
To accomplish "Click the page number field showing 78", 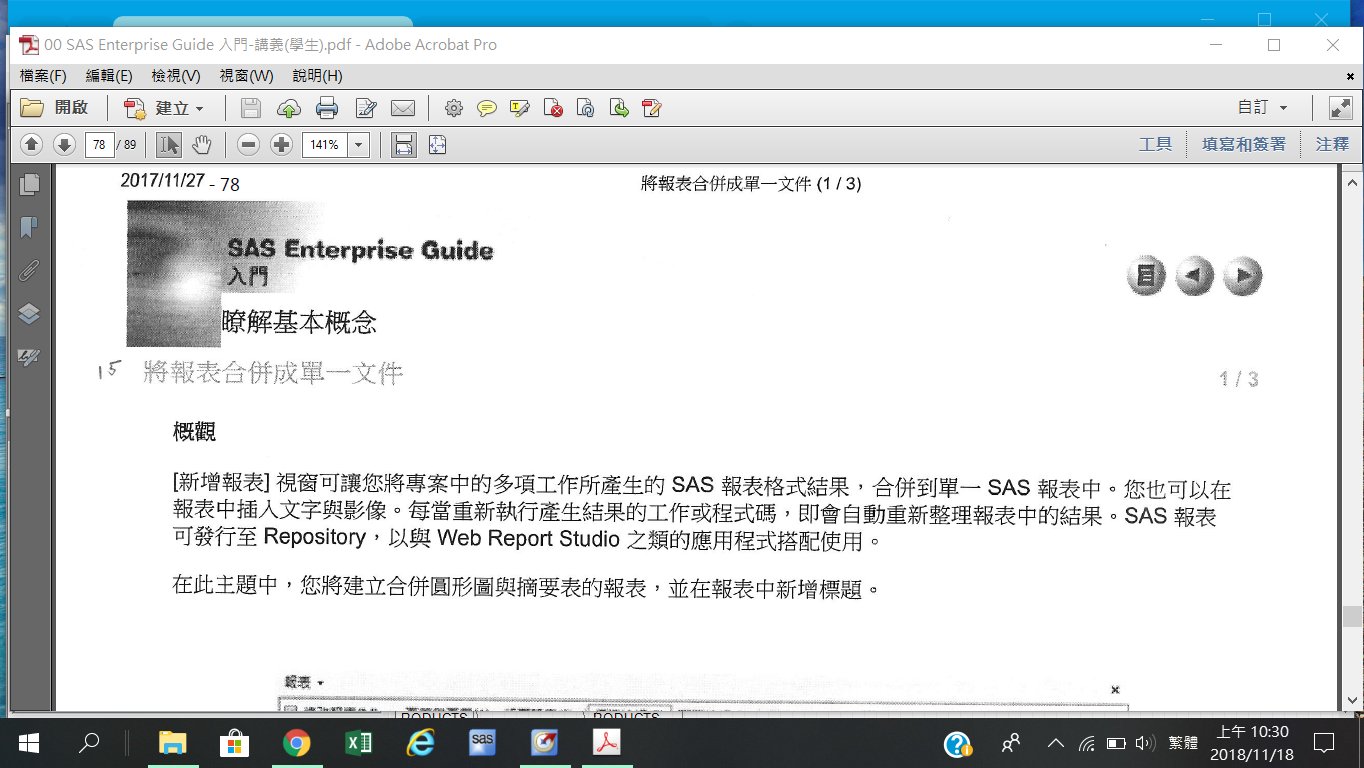I will (99, 145).
